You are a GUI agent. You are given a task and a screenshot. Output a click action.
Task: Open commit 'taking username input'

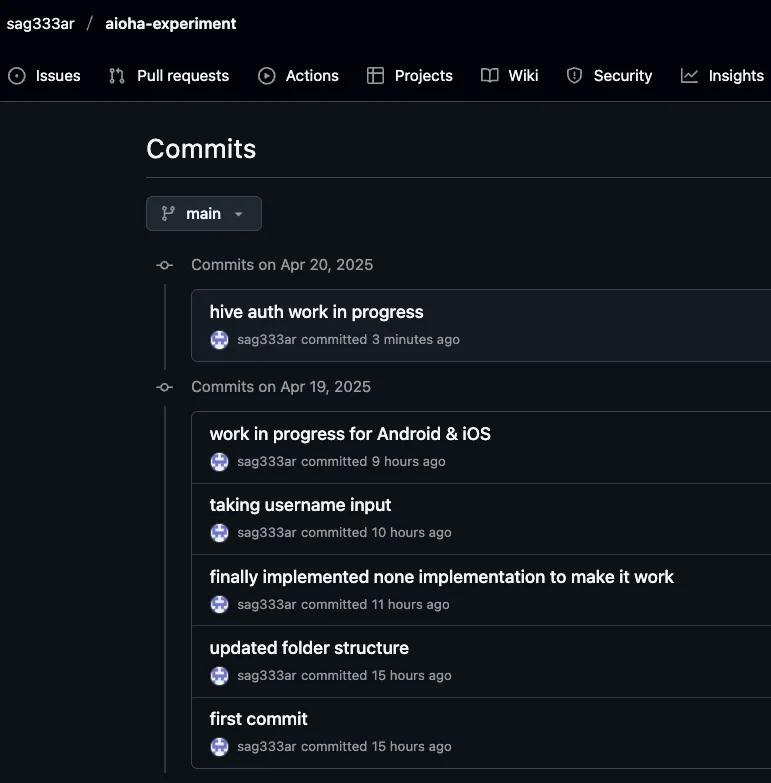[300, 505]
